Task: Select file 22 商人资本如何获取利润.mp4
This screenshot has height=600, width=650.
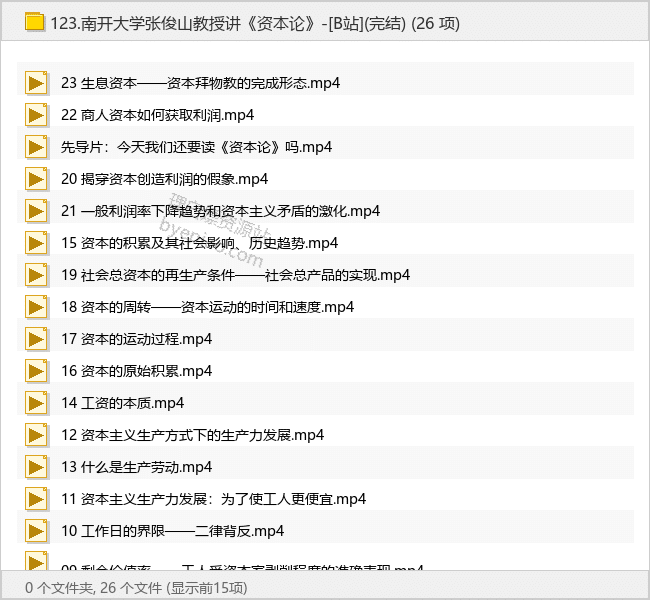Action: (158, 115)
